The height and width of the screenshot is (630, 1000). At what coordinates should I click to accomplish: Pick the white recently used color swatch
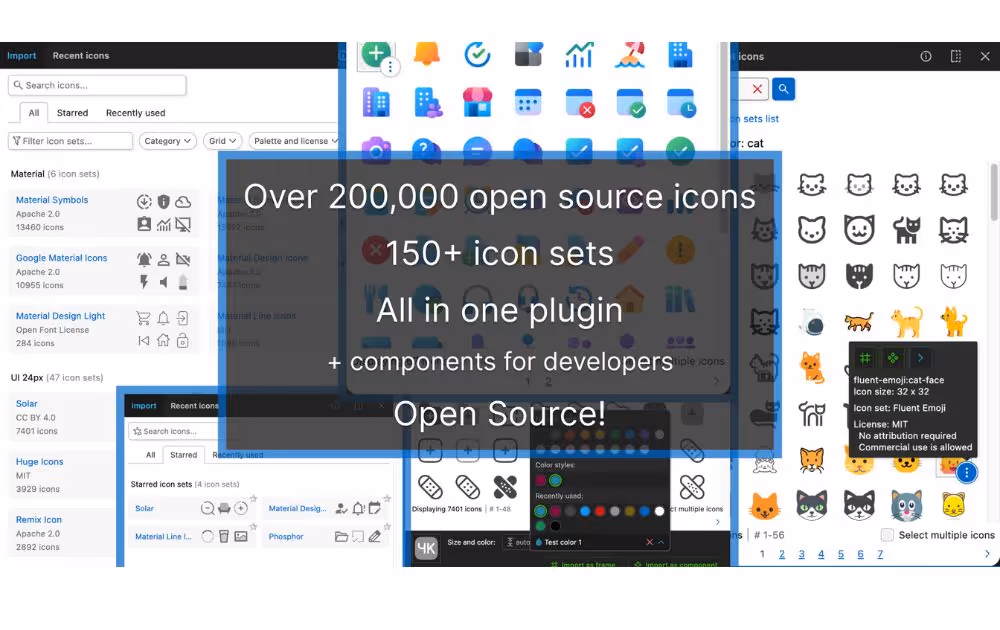pyautogui.click(x=659, y=511)
